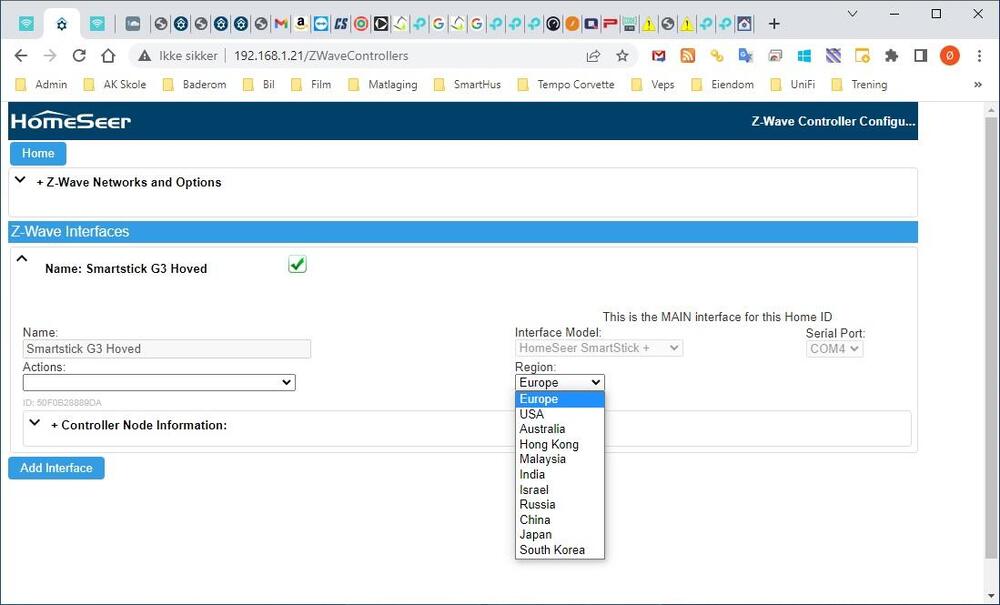This screenshot has width=1000, height=605.
Task: Toggle the Smartstick G3 Hoved enabled checkbox
Action: coord(297,264)
